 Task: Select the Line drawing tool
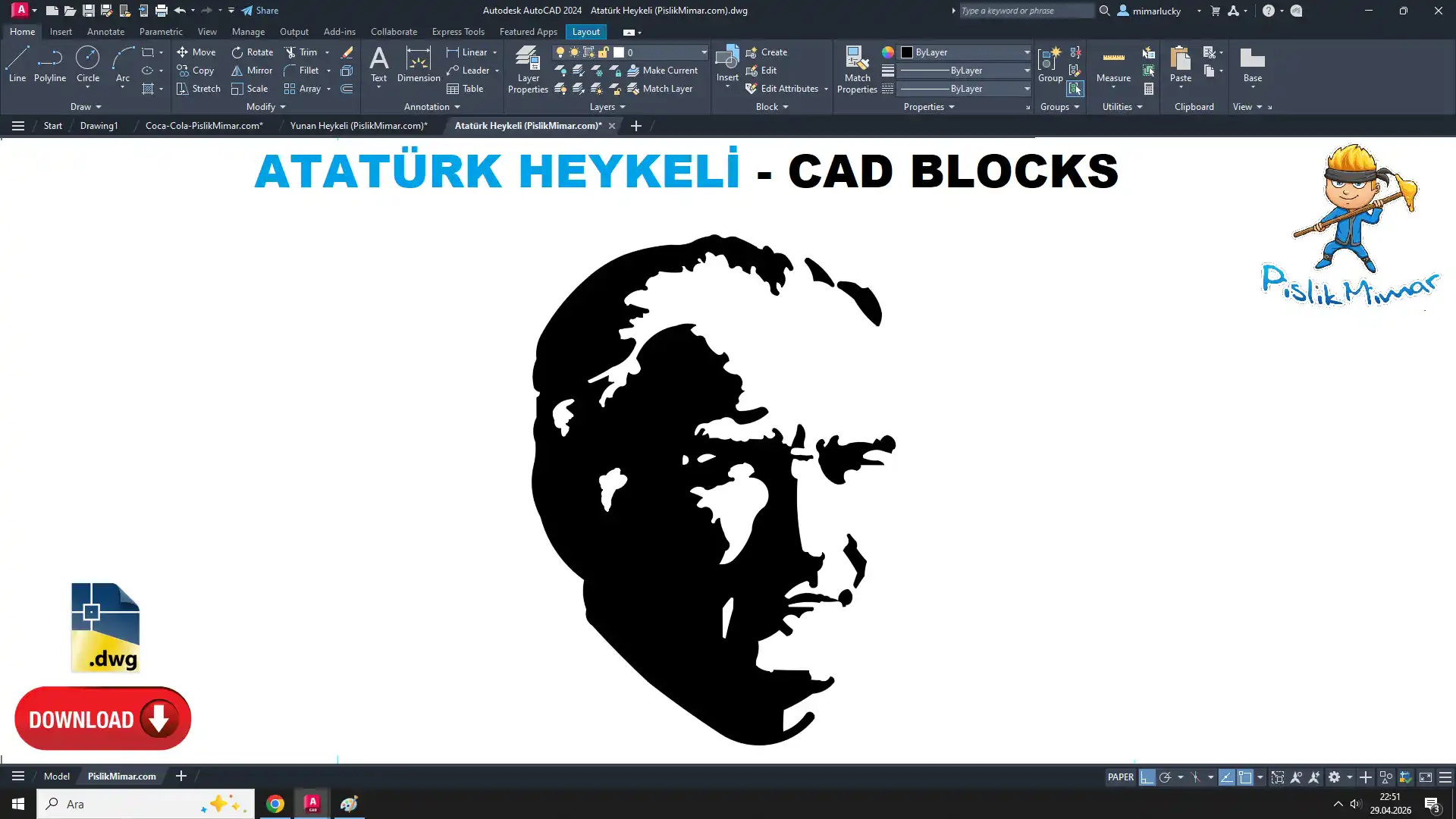click(17, 64)
